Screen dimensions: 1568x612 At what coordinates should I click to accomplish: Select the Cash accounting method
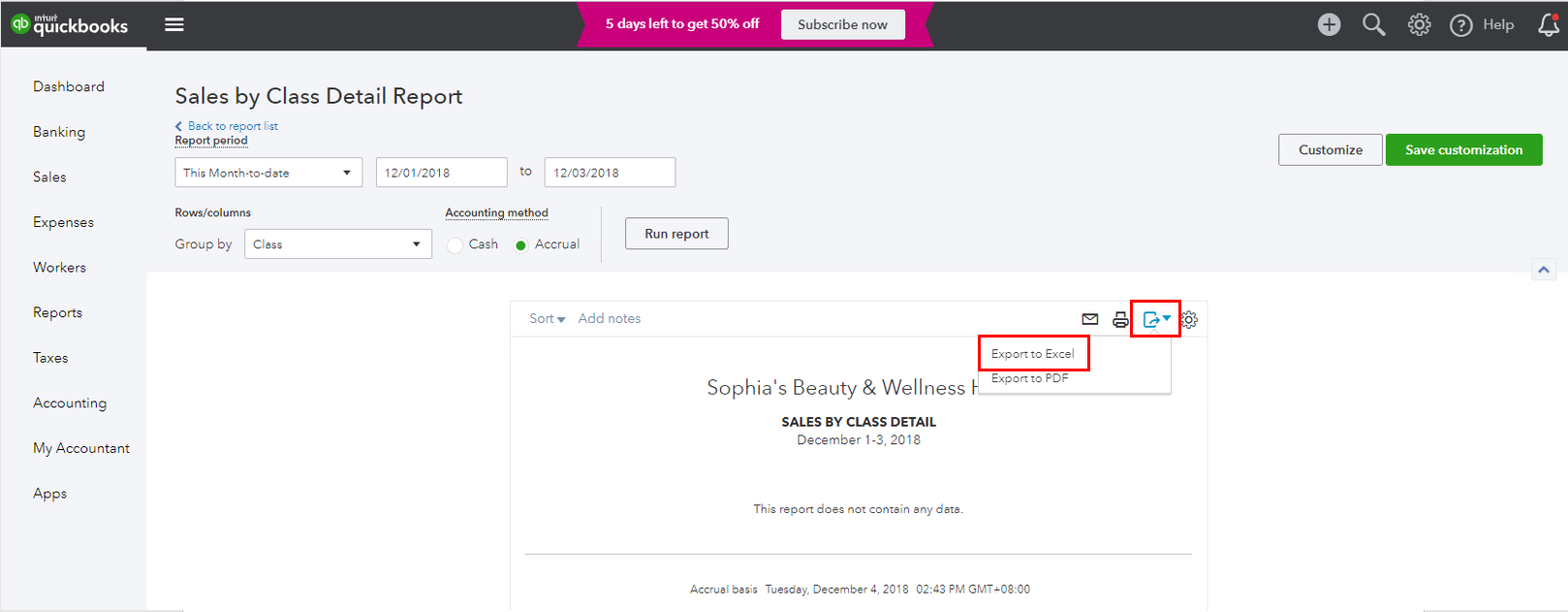[455, 245]
